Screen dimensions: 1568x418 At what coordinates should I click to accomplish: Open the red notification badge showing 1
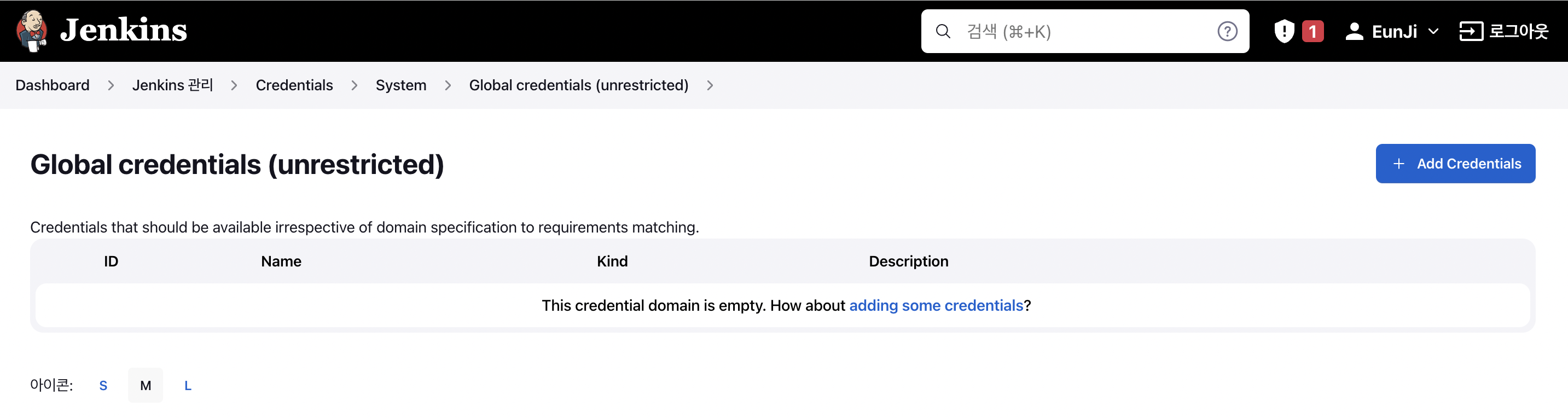point(1313,31)
